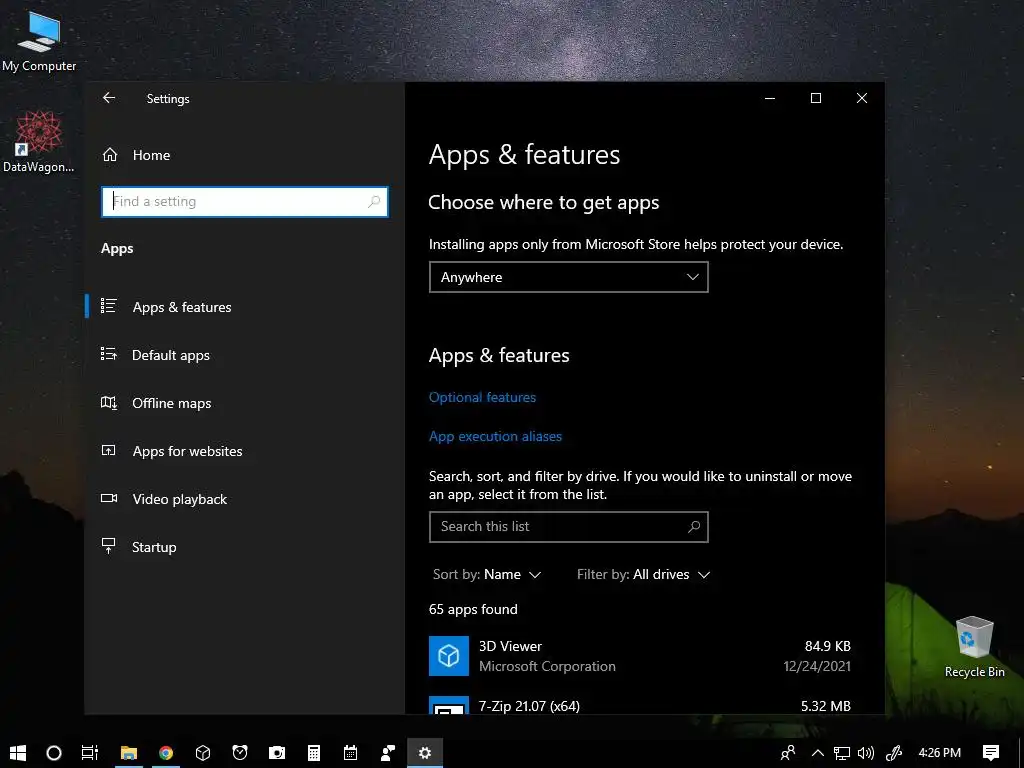Launch File Explorer from the taskbar
The image size is (1024, 768).
click(129, 753)
